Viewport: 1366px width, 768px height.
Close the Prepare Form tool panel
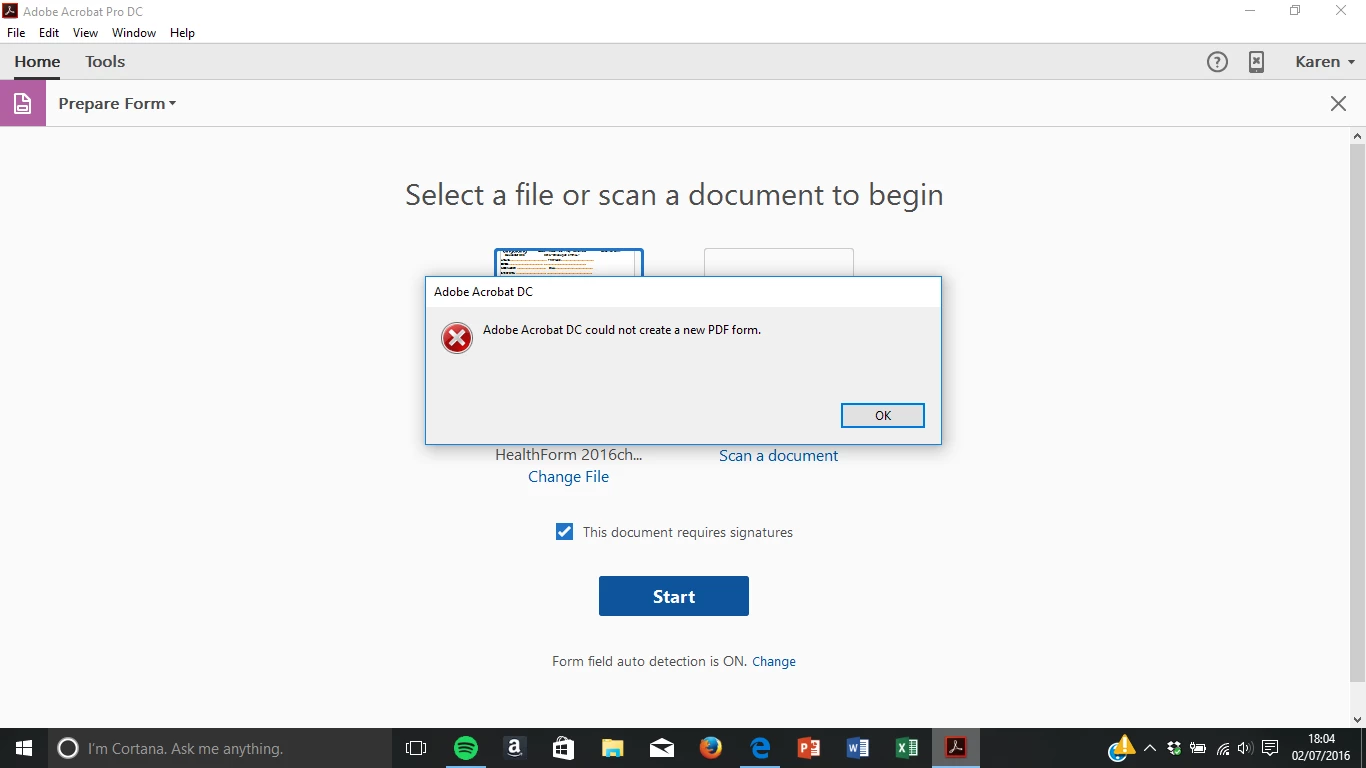coord(1338,103)
